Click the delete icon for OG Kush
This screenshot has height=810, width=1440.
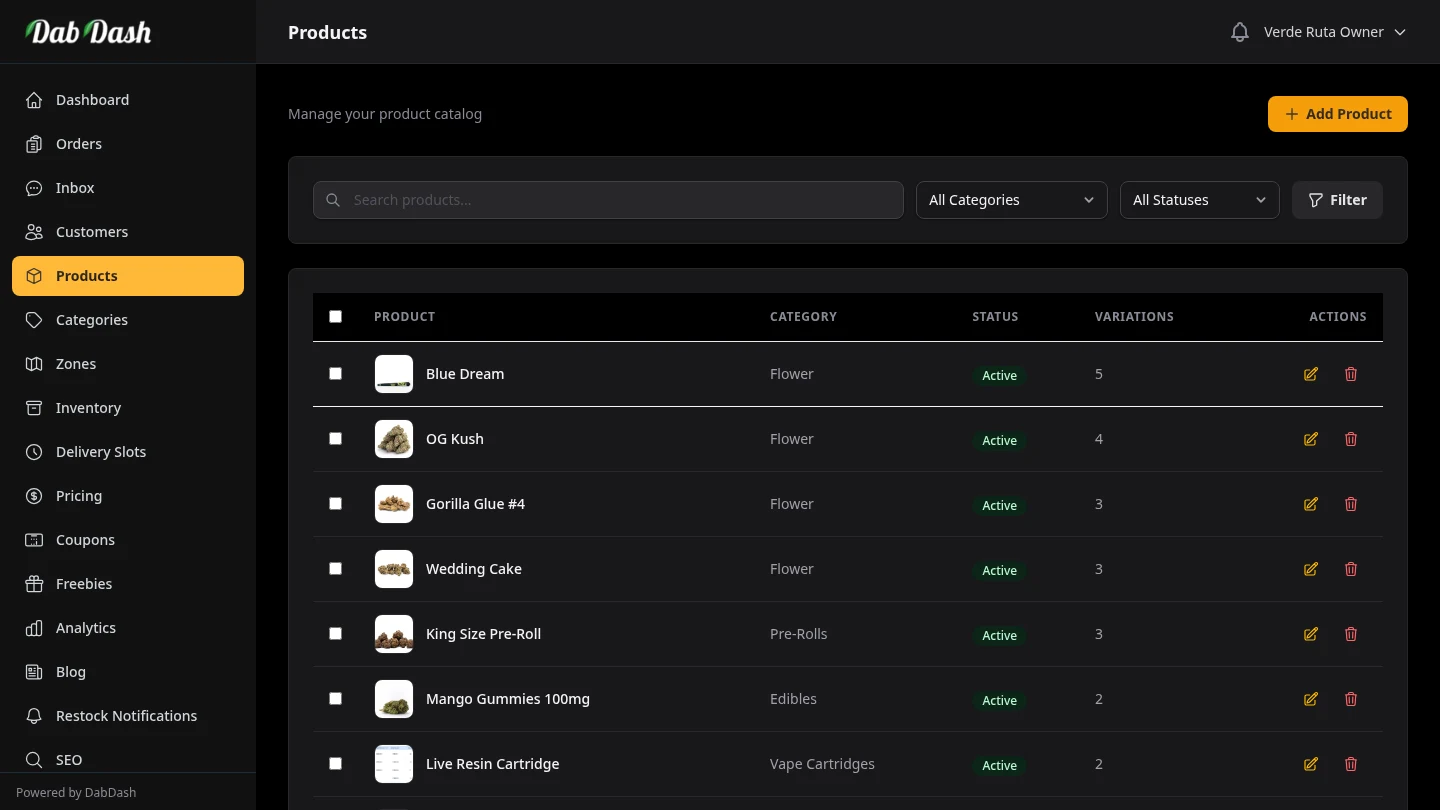[x=1351, y=438]
